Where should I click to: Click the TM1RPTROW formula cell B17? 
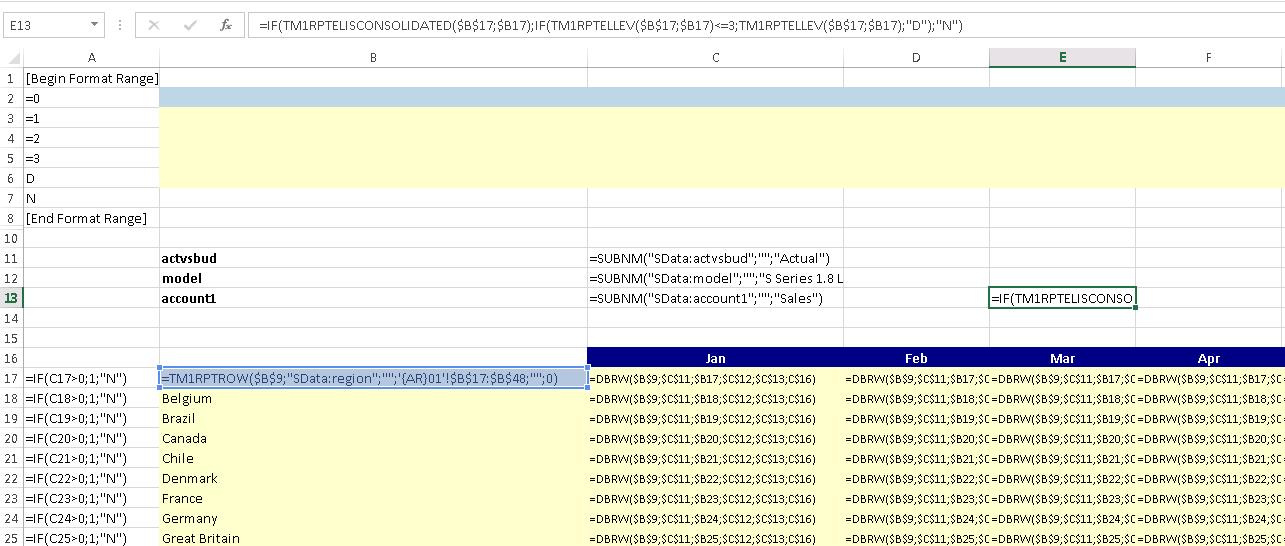coord(373,378)
